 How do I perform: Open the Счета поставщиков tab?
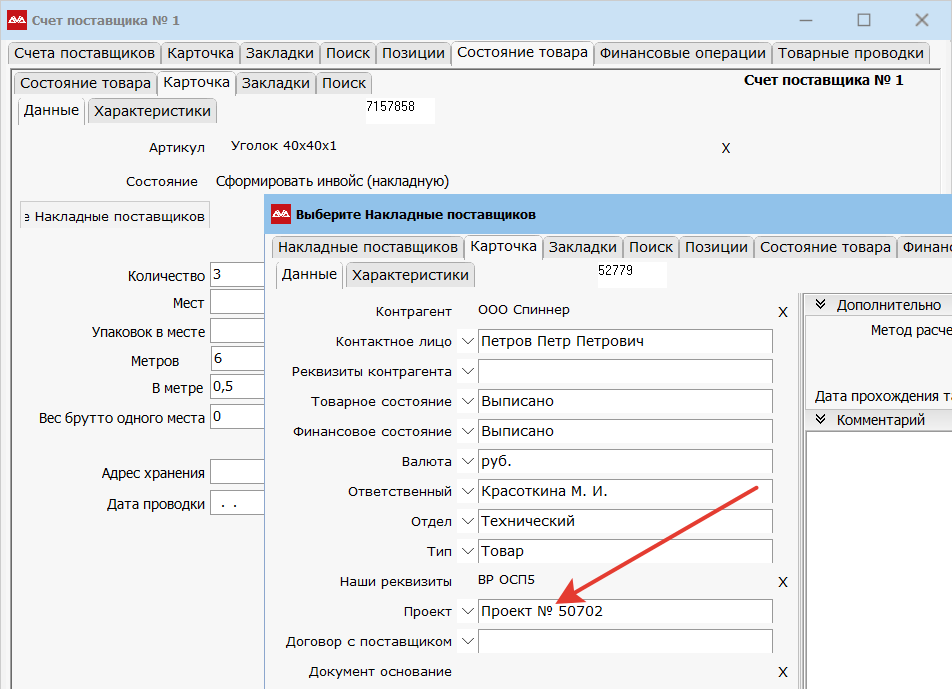[x=84, y=53]
